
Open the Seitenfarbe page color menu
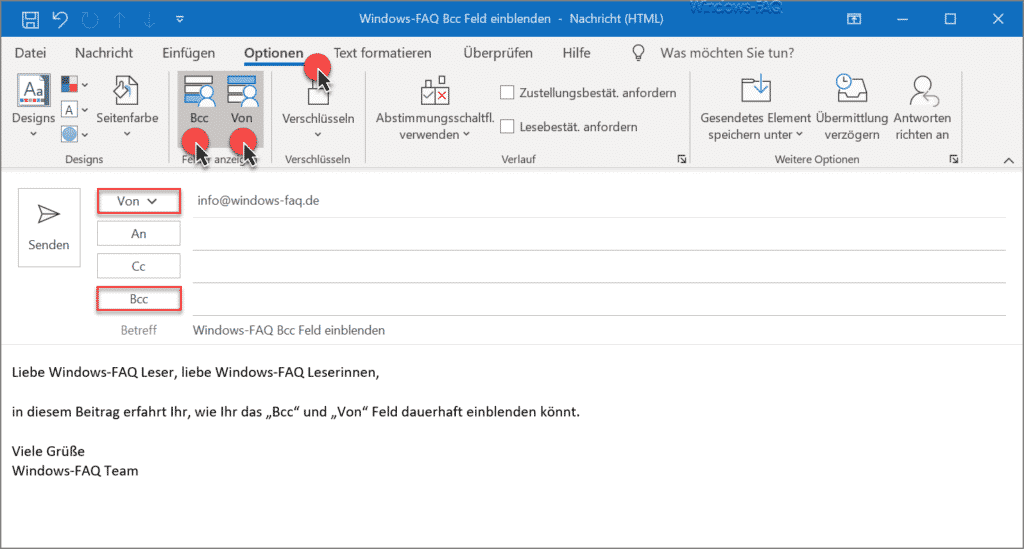tap(127, 106)
